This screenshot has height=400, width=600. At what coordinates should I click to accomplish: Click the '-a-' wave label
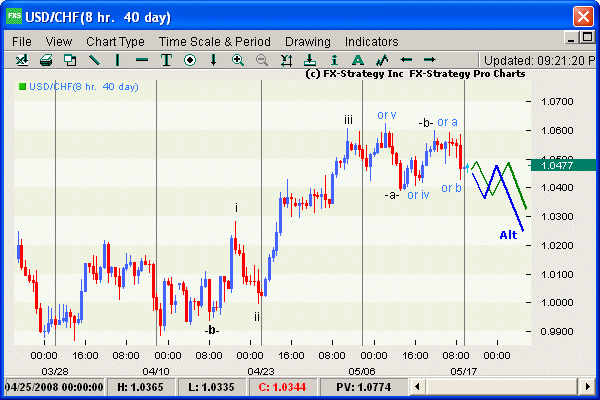tap(392, 195)
